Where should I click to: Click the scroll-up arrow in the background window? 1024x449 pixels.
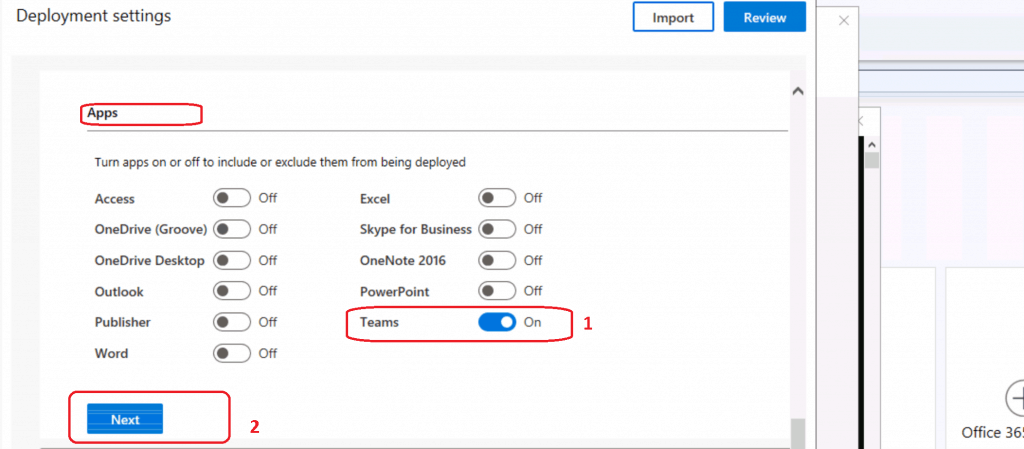pos(872,144)
